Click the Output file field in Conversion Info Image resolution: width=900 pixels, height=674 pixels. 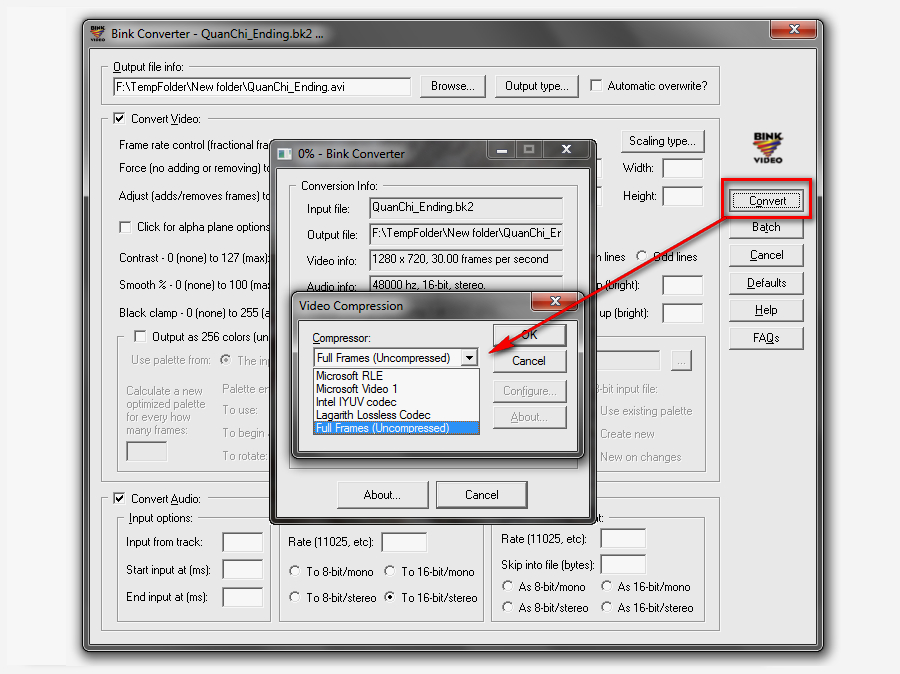click(466, 234)
